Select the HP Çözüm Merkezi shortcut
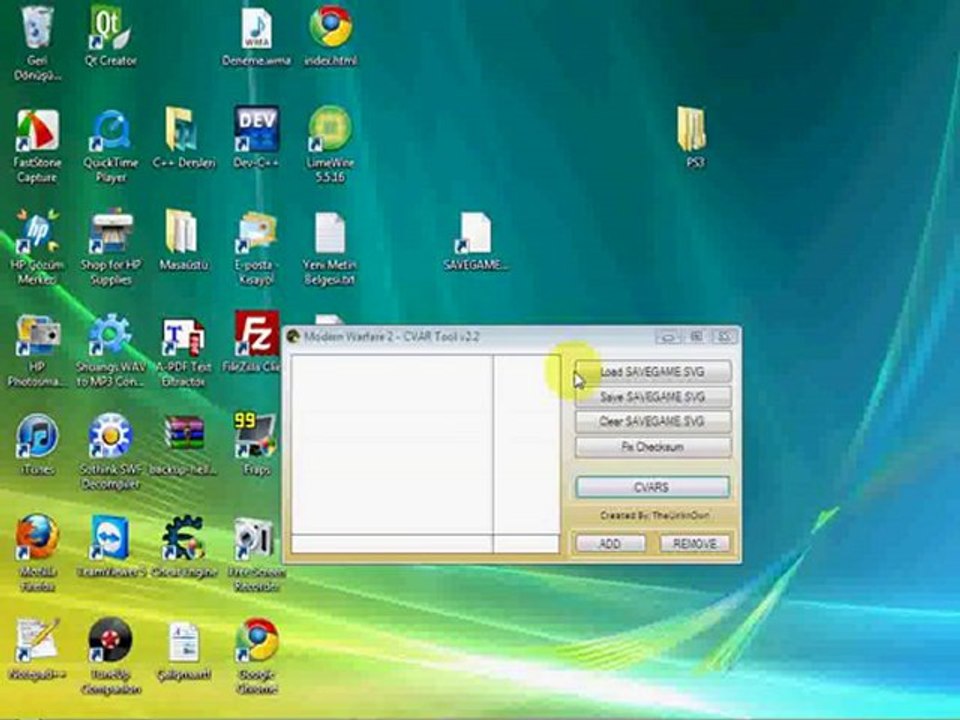 37,247
